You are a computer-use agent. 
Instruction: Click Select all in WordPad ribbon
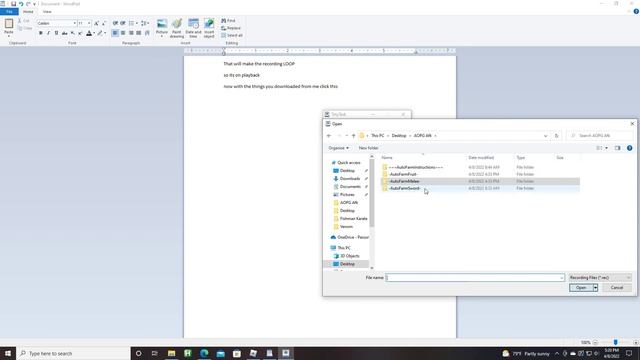tap(232, 35)
